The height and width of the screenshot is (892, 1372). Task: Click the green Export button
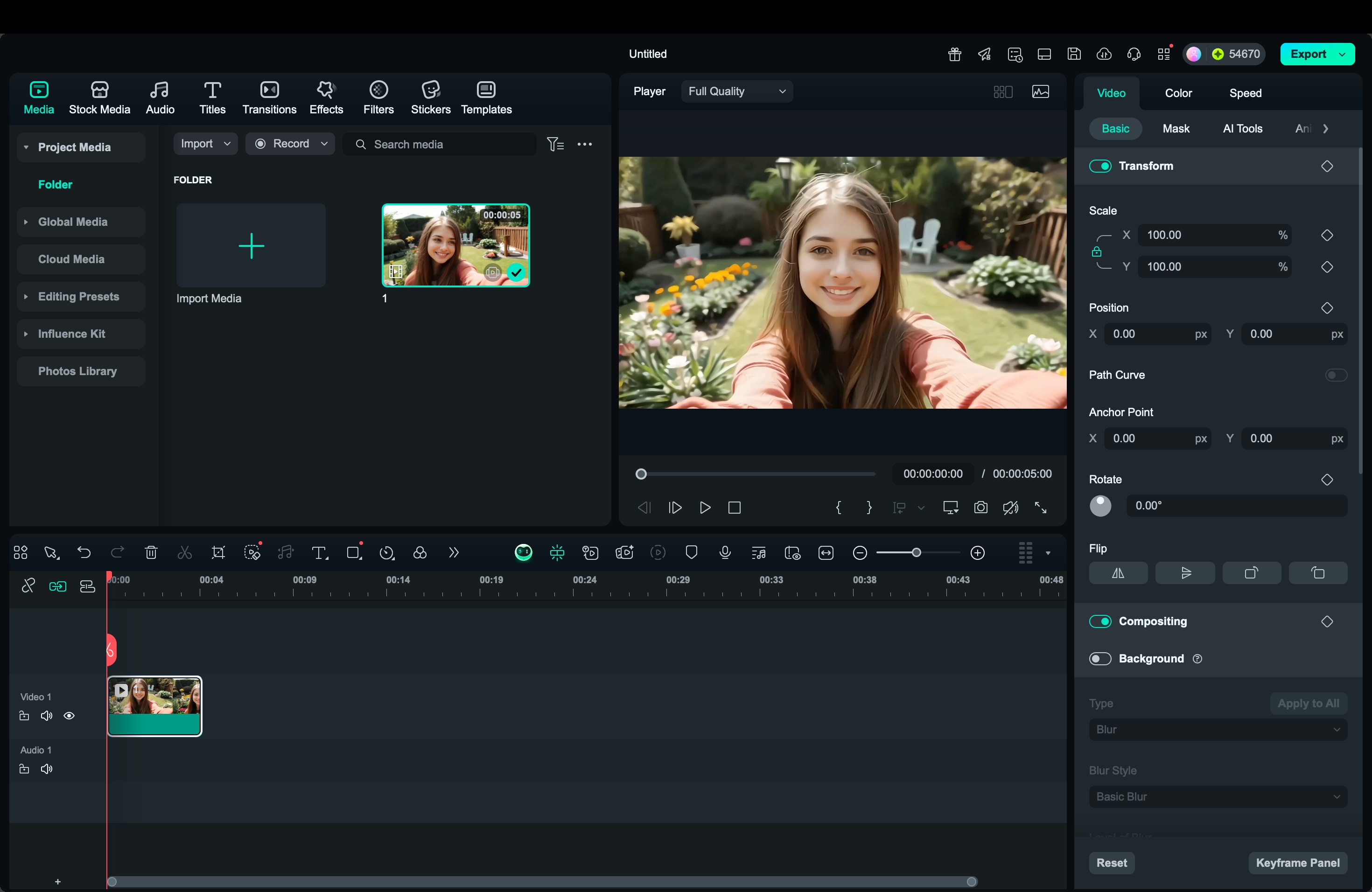pyautogui.click(x=1308, y=54)
